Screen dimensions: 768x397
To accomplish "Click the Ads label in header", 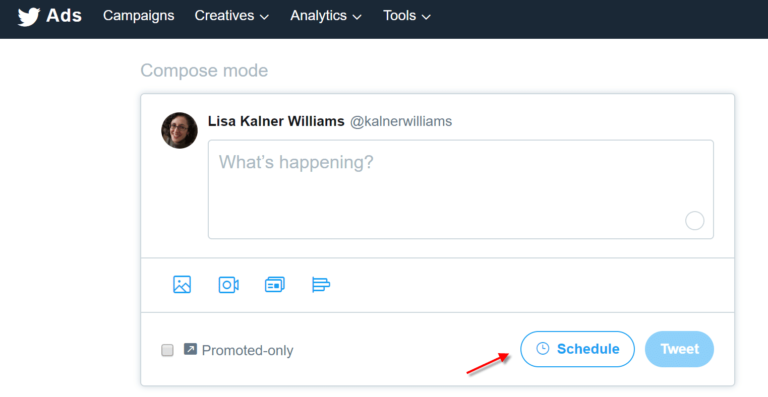I will pyautogui.click(x=64, y=16).
